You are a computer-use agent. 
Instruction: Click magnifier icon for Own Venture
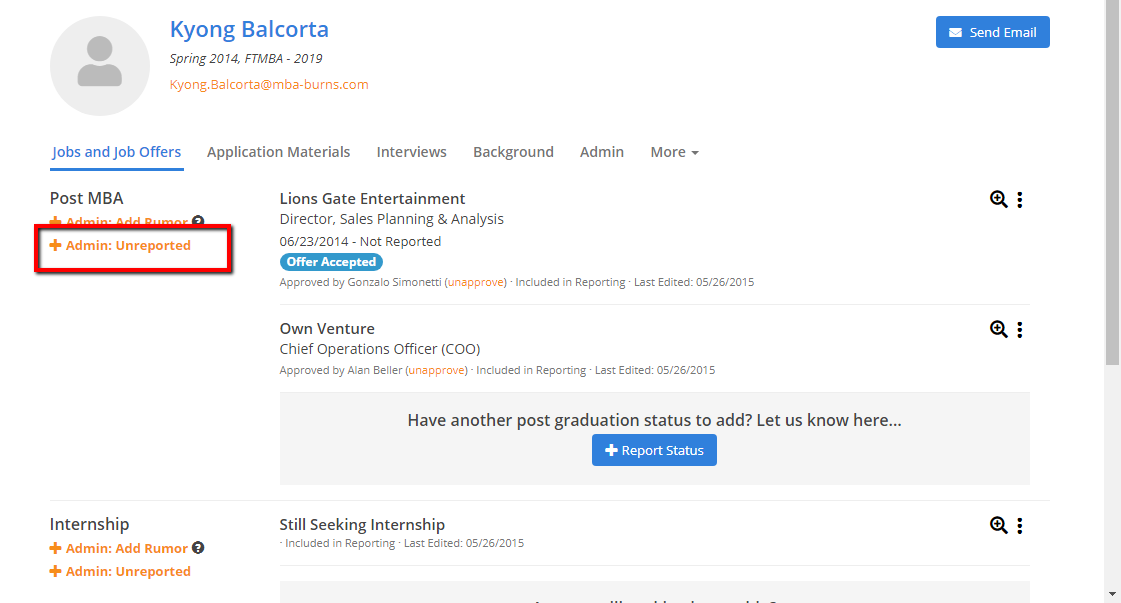point(998,329)
